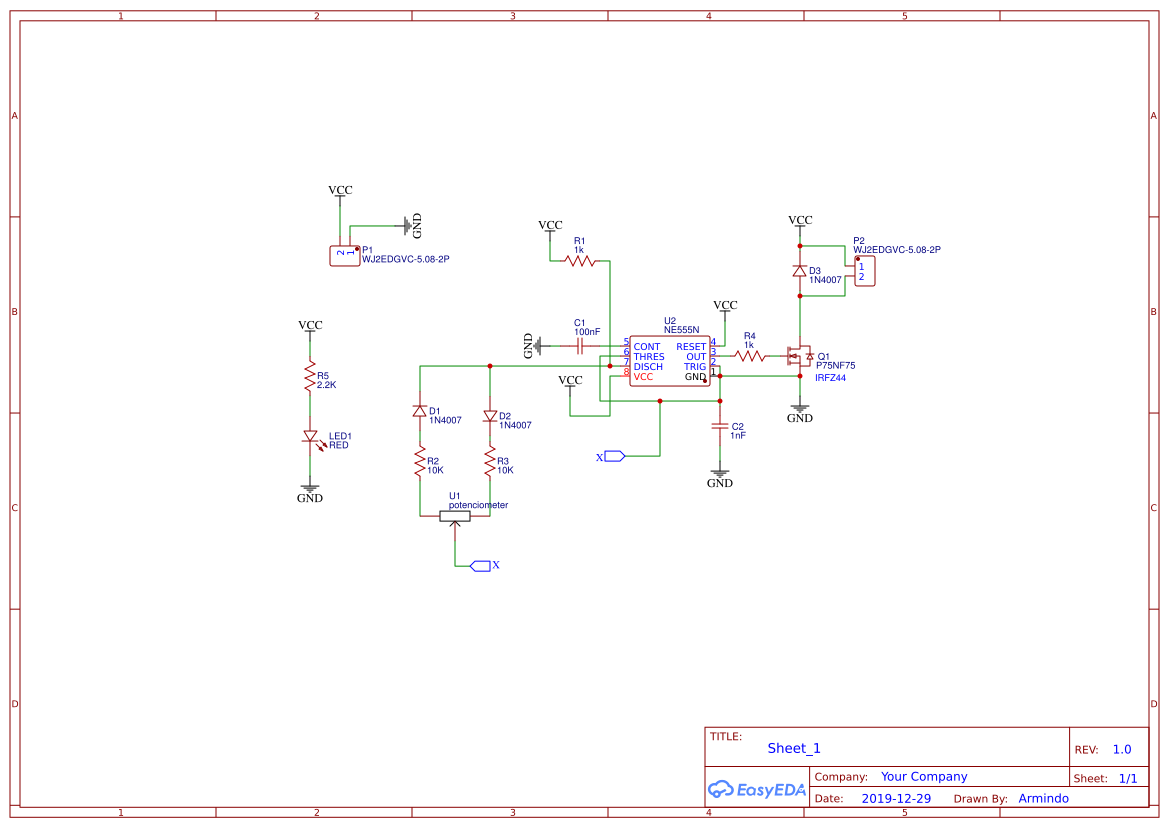The width and height of the screenshot is (1169, 828).
Task: Select the potentiometer symbol U1
Action: point(456,514)
